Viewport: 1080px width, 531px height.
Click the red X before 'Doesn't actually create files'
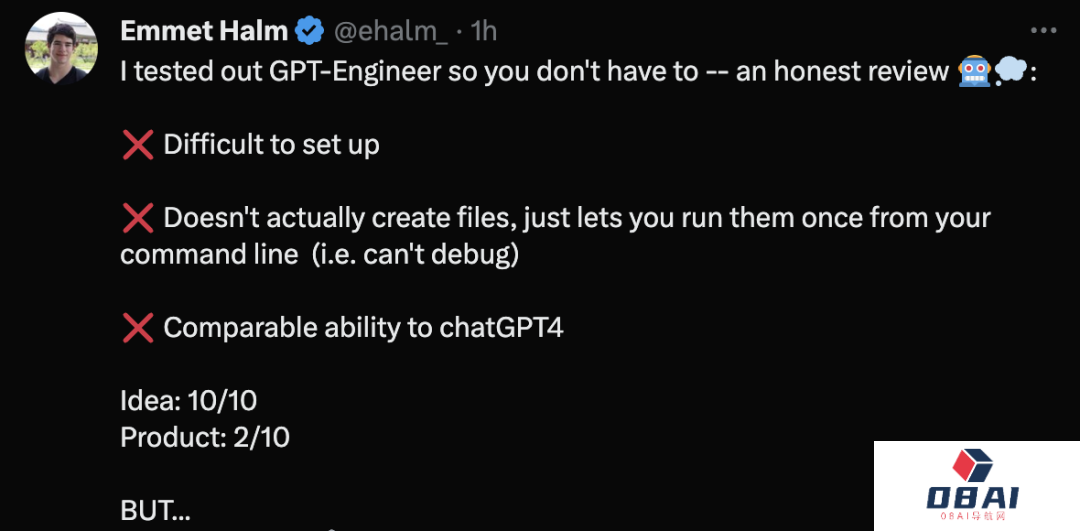coord(137,218)
